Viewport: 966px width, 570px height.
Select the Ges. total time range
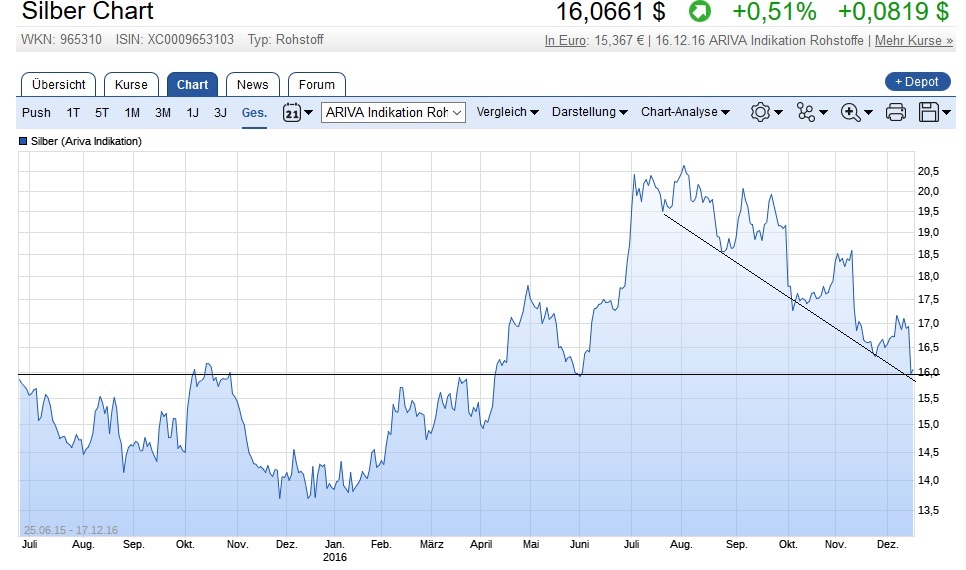(x=254, y=113)
